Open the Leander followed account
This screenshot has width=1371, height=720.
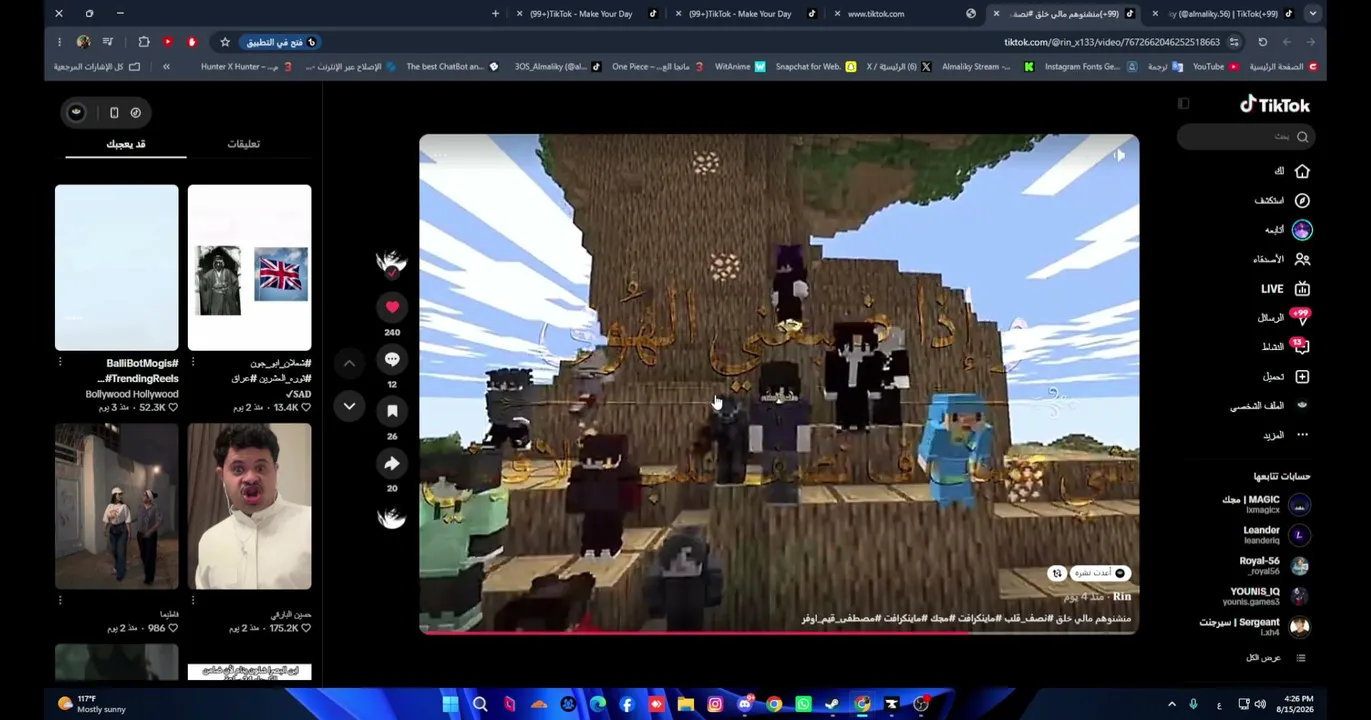[x=1276, y=535]
